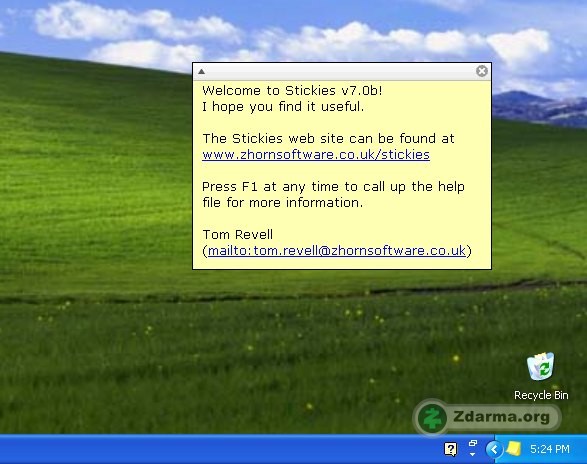Click the language bar help question icon
This screenshot has height=464, width=587.
pyautogui.click(x=451, y=449)
